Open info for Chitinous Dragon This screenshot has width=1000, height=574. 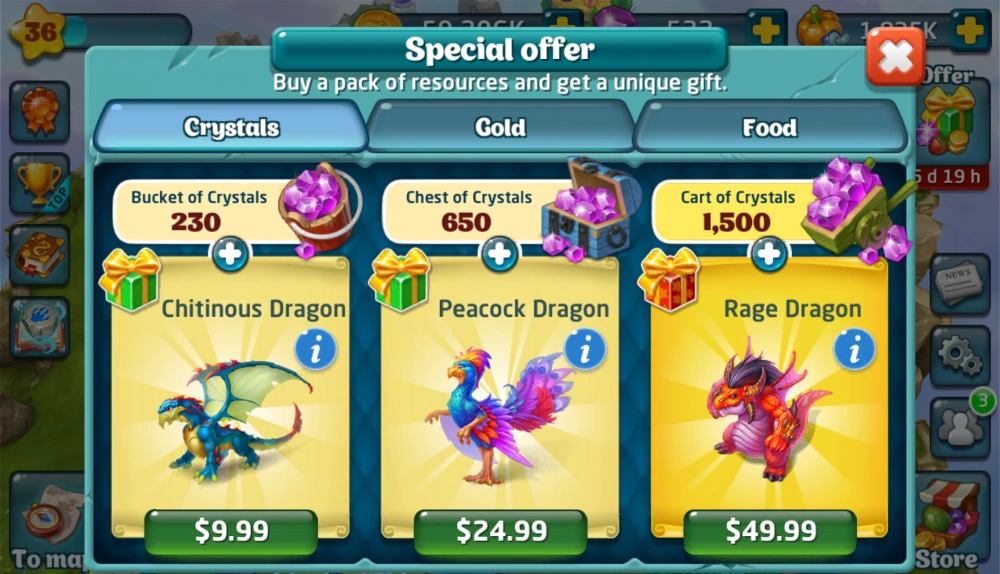(315, 350)
